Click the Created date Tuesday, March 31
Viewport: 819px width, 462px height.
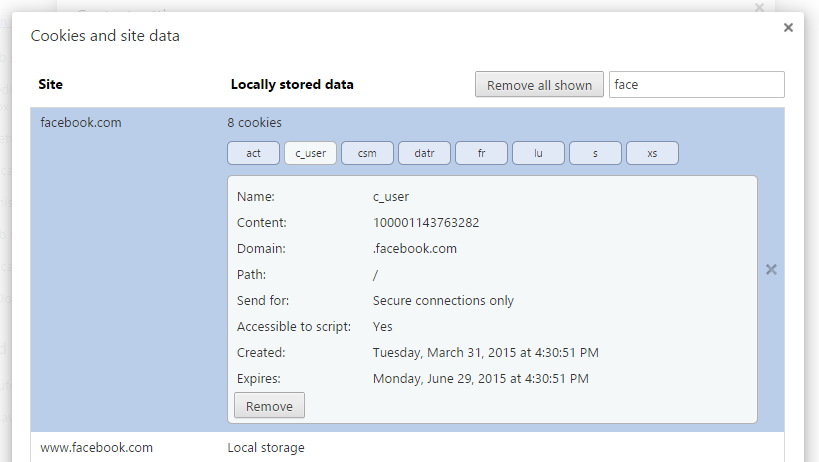[485, 353]
